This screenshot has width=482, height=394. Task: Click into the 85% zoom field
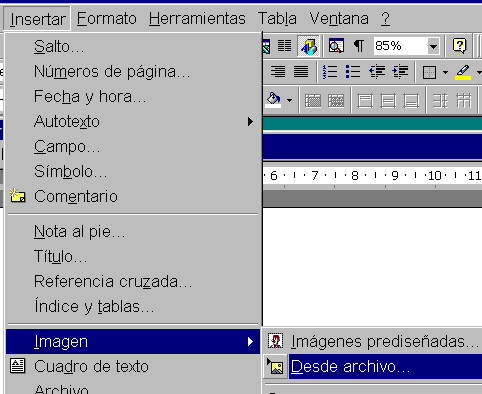pyautogui.click(x=400, y=46)
